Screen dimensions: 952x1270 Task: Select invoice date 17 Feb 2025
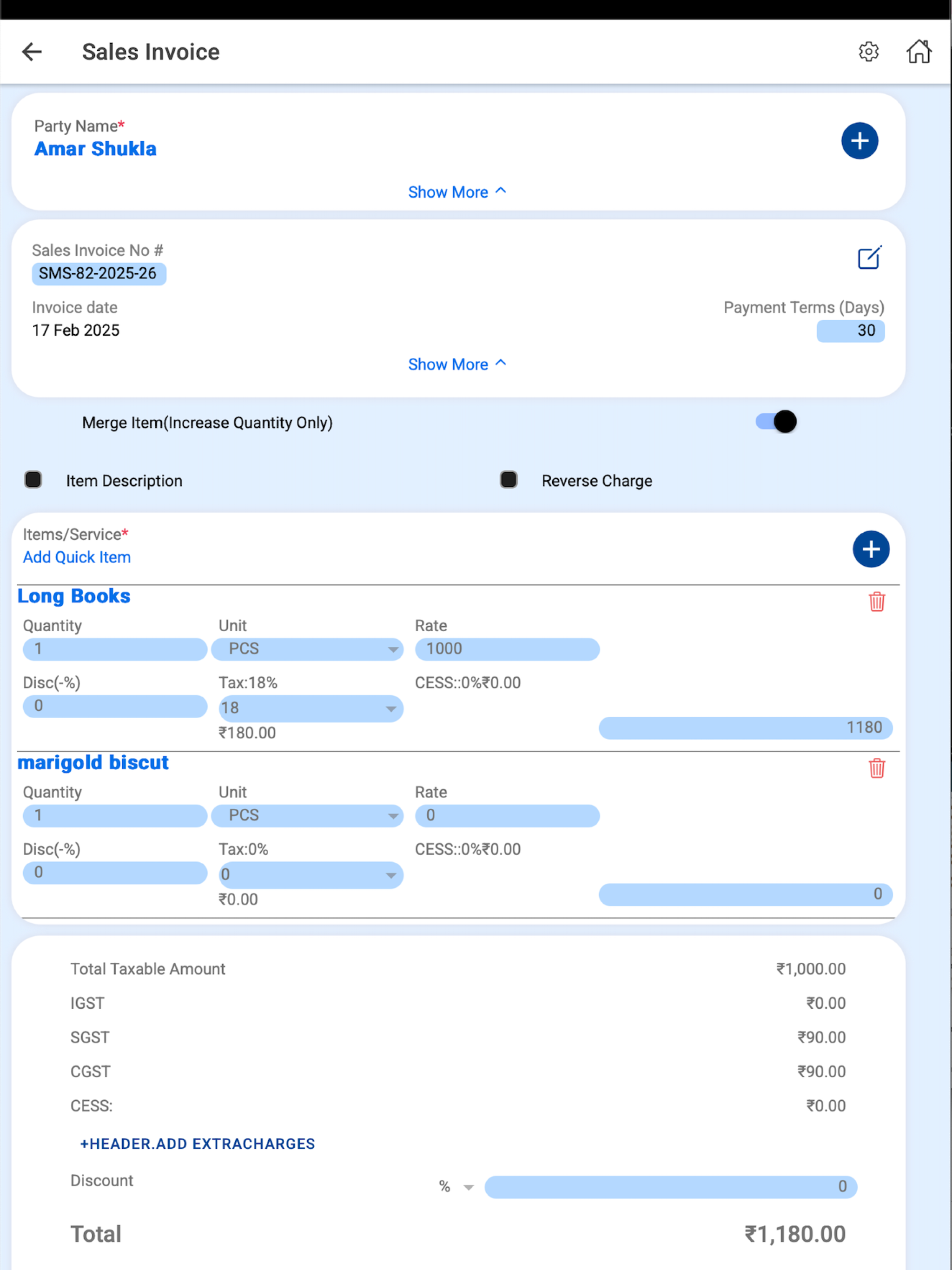tap(76, 330)
